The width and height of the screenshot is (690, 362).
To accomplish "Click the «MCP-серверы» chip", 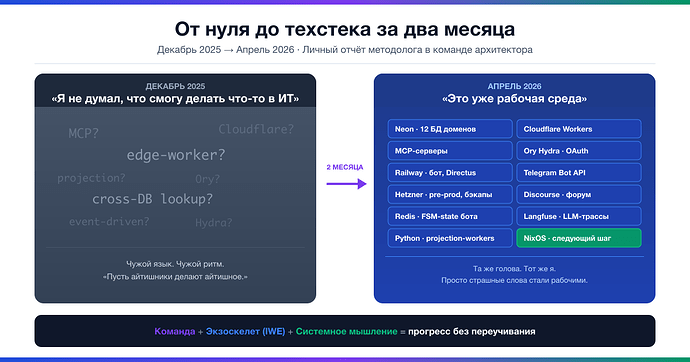I will click(x=450, y=151).
